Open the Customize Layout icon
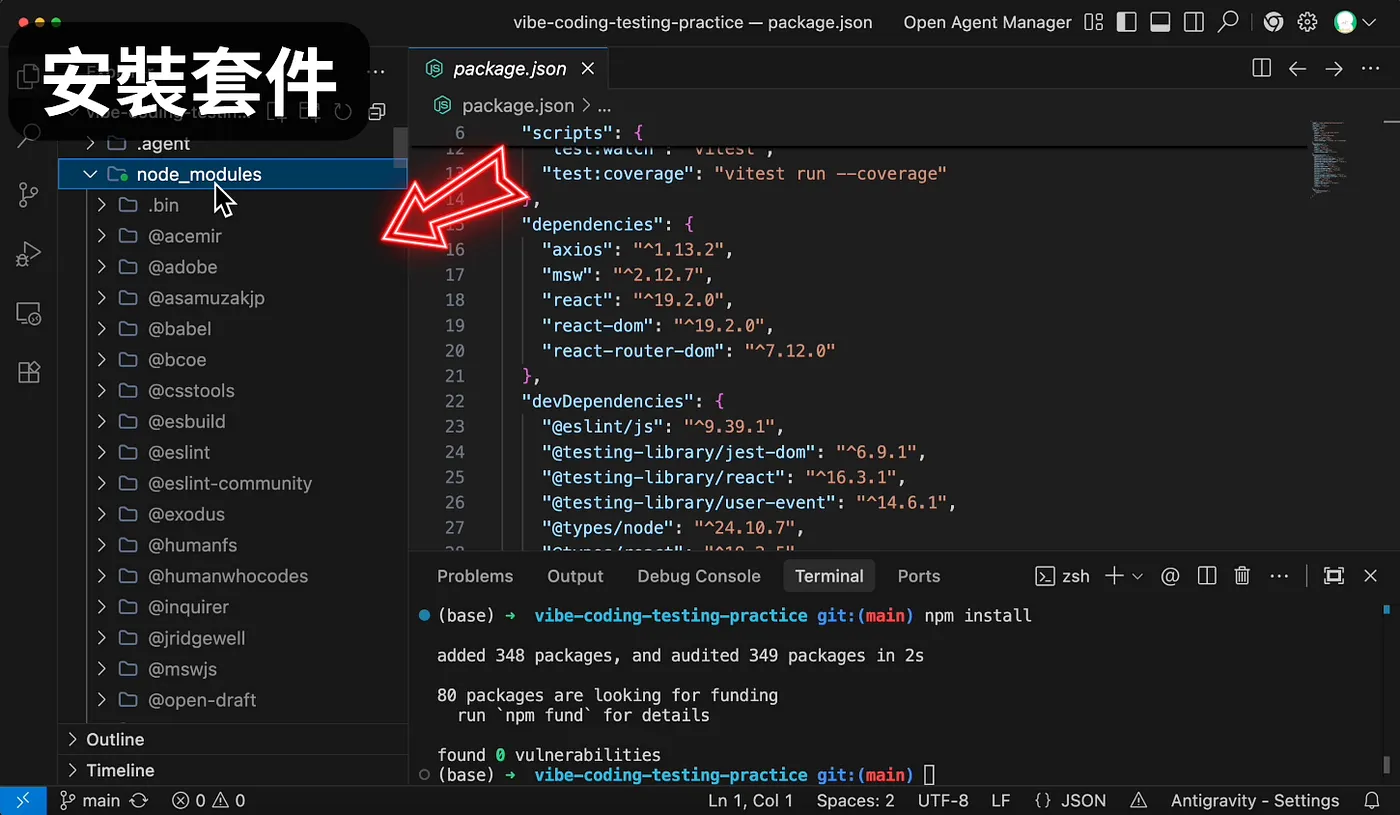 click(1094, 22)
